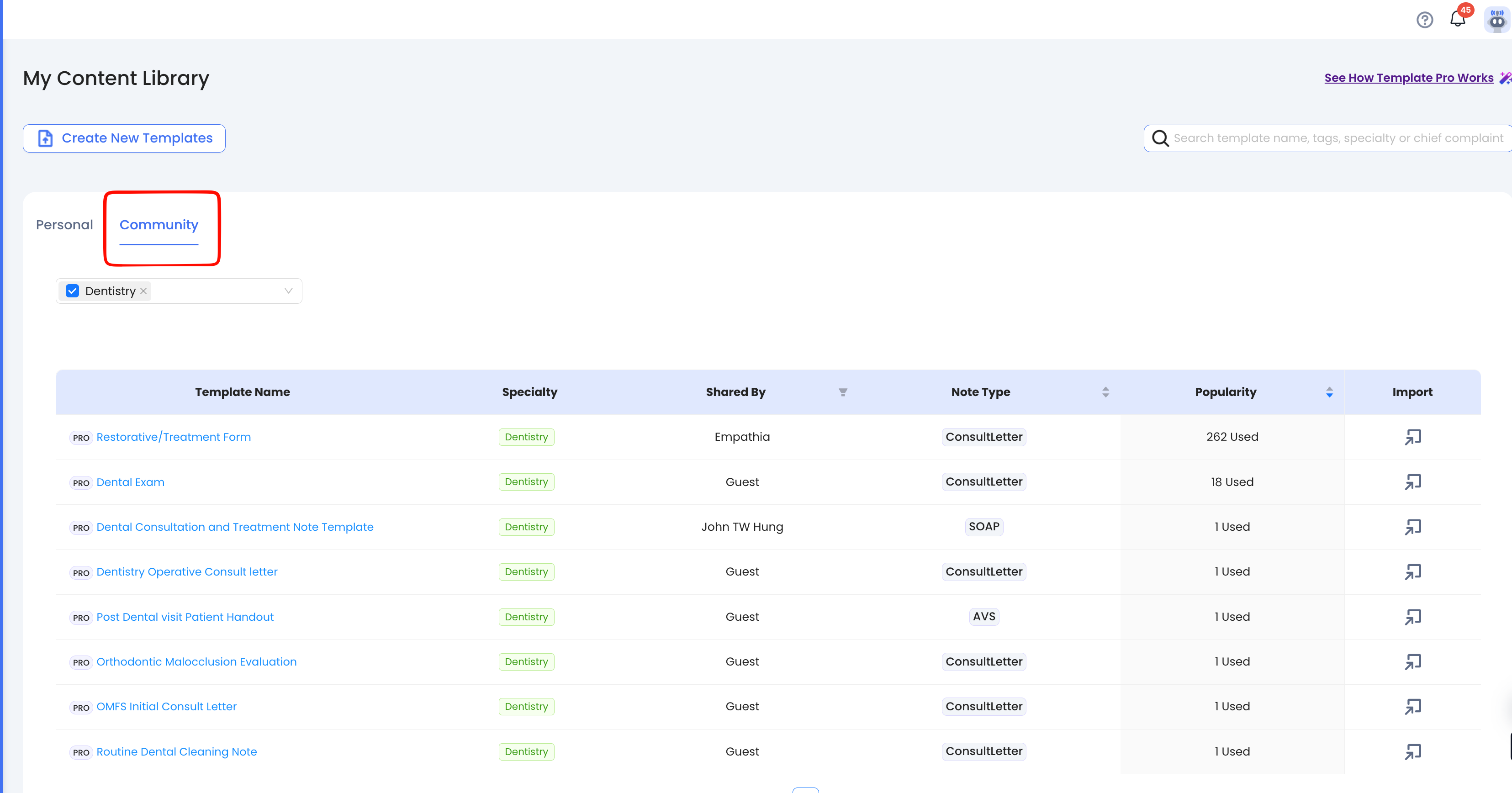Image resolution: width=1512 pixels, height=793 pixels.
Task: Open the Dental Consultation and Treatment Note Template
Action: click(x=235, y=527)
